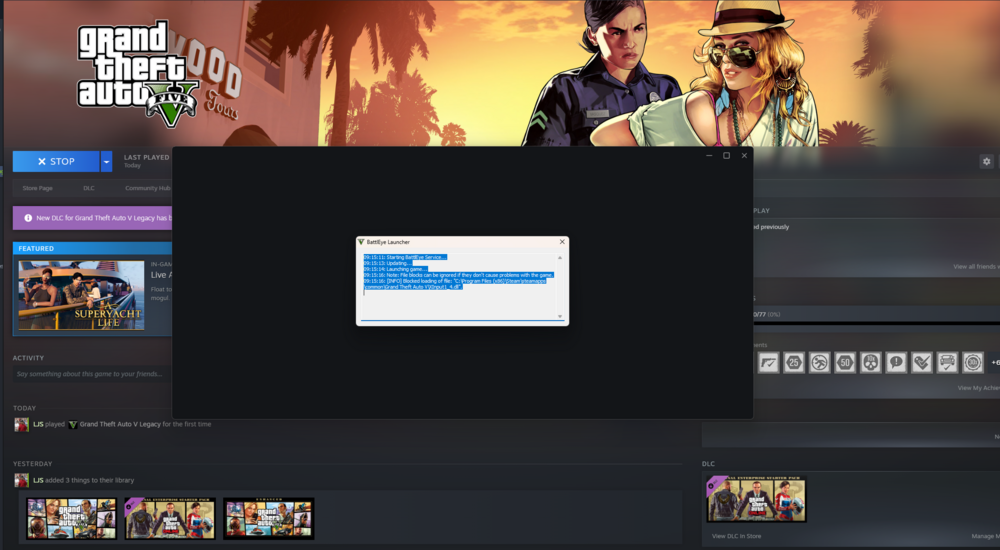The width and height of the screenshot is (1000, 550).
Task: Close the BattlEye Launcher dialog
Action: pos(562,242)
